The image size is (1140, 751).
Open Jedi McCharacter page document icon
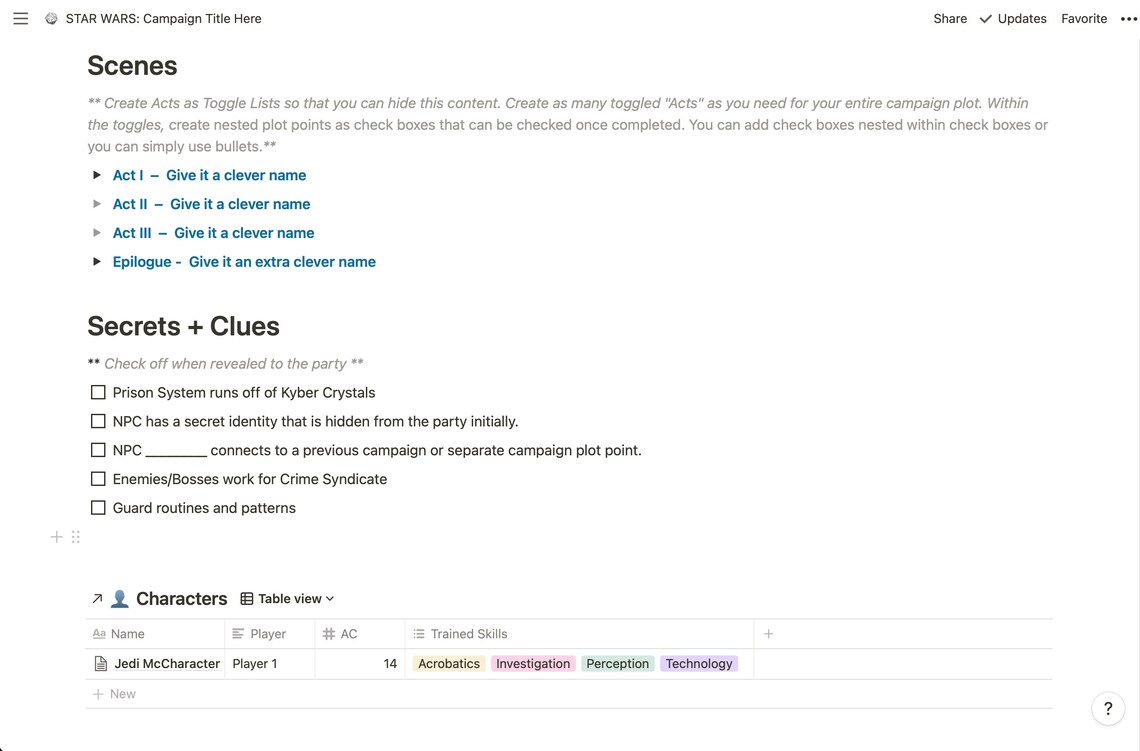tap(101, 664)
